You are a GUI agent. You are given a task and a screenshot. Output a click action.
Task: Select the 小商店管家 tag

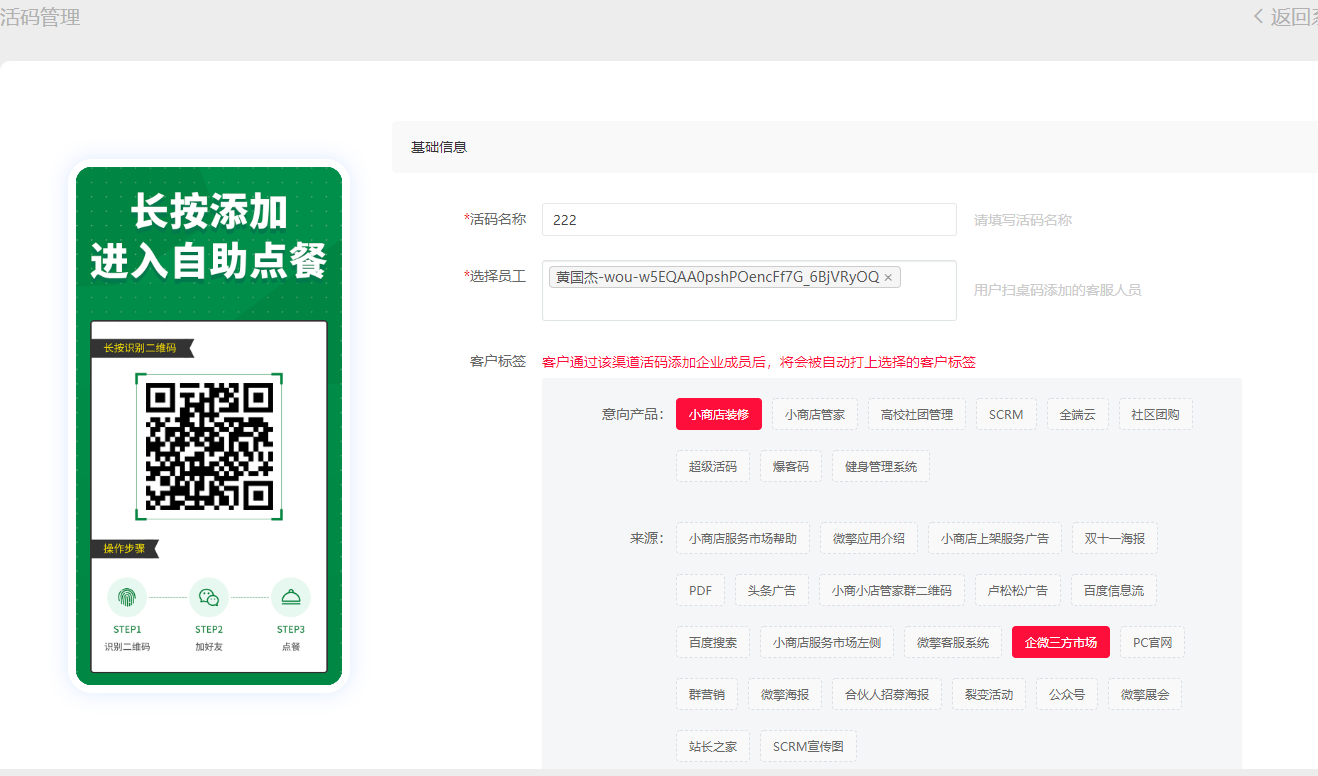[x=815, y=414]
